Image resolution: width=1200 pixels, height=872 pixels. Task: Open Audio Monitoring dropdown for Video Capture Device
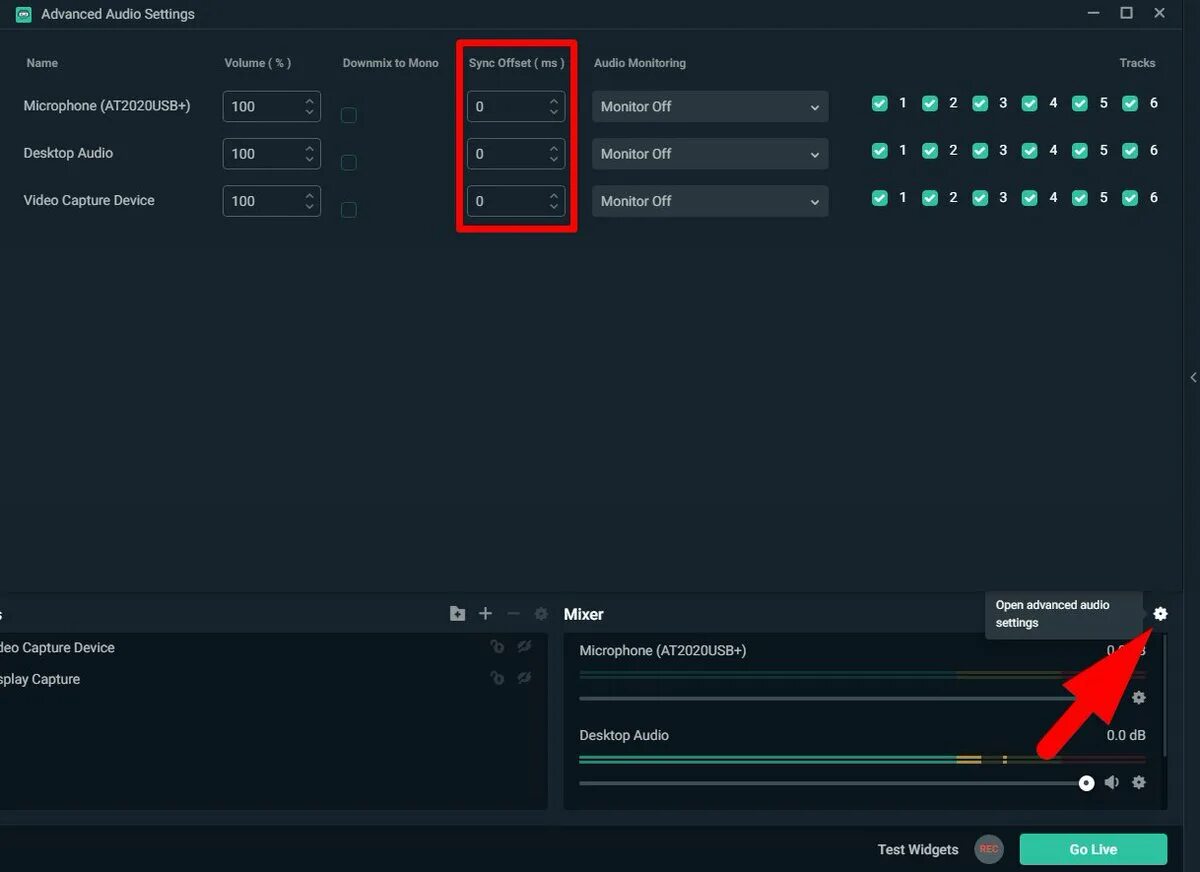[710, 201]
